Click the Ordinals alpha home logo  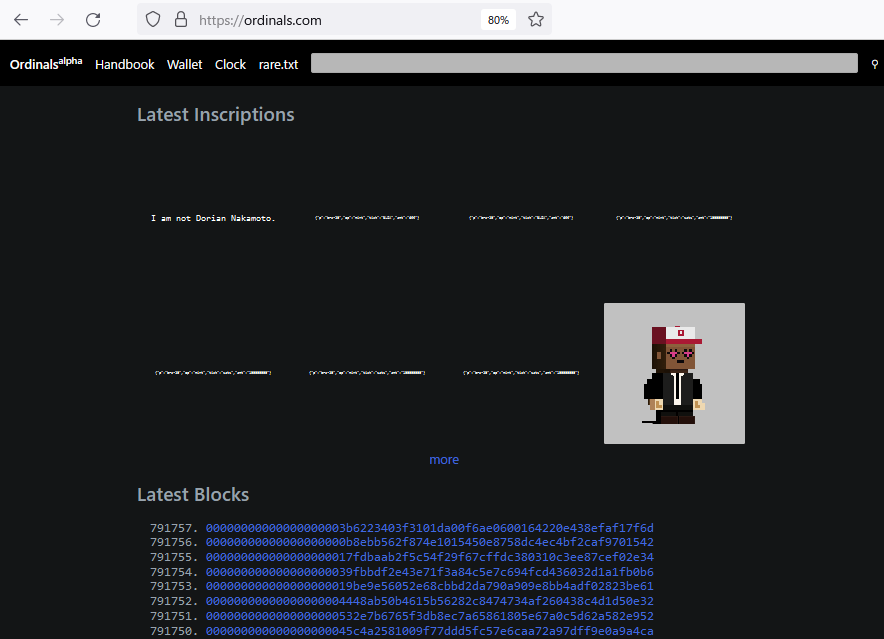coord(46,64)
